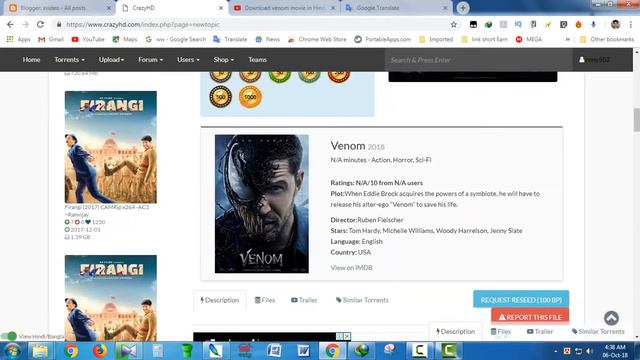Jump to top with the up arrow button
This screenshot has height=360, width=640.
point(611,318)
